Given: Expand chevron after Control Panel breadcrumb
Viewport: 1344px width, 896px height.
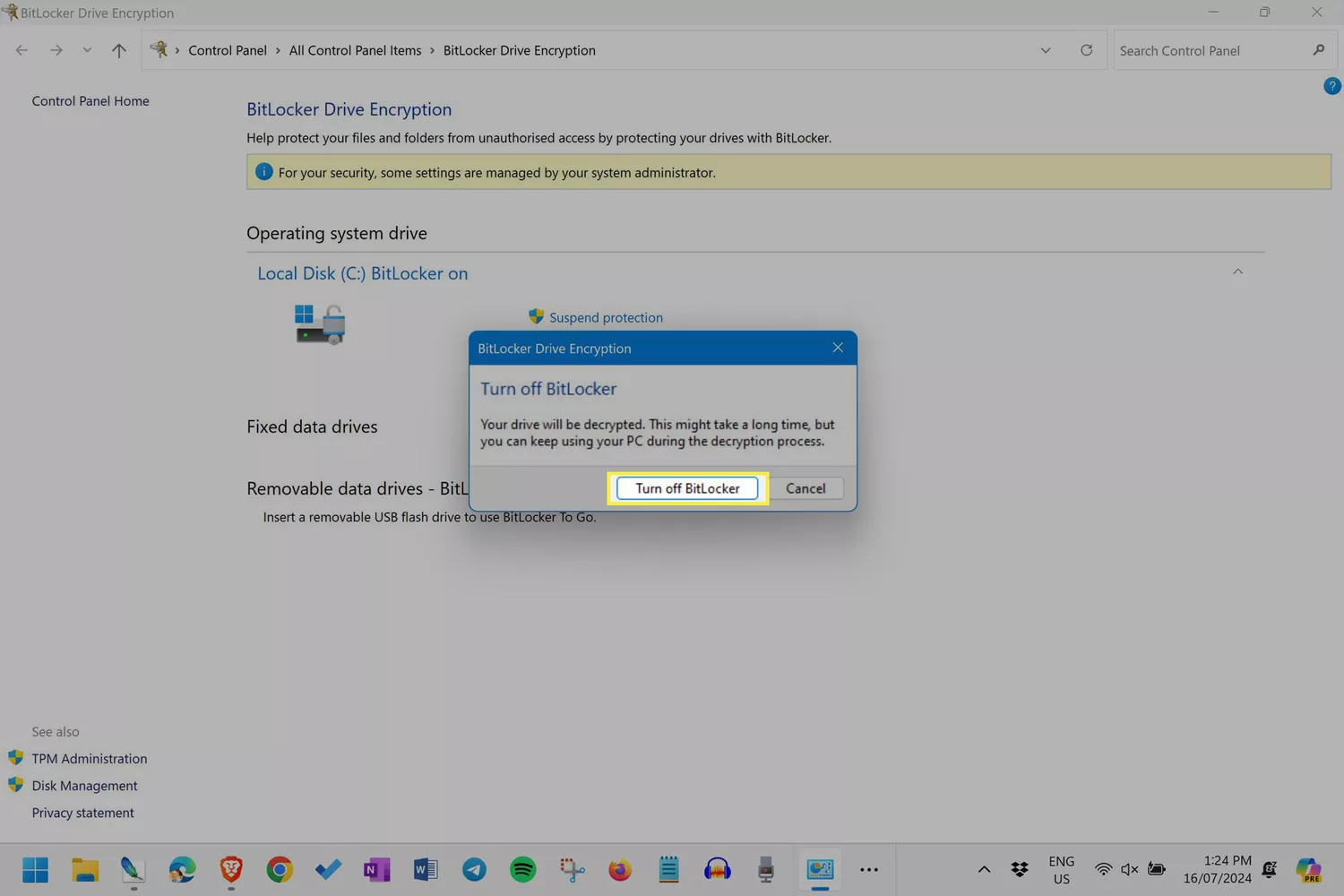Looking at the screenshot, I should click(278, 50).
